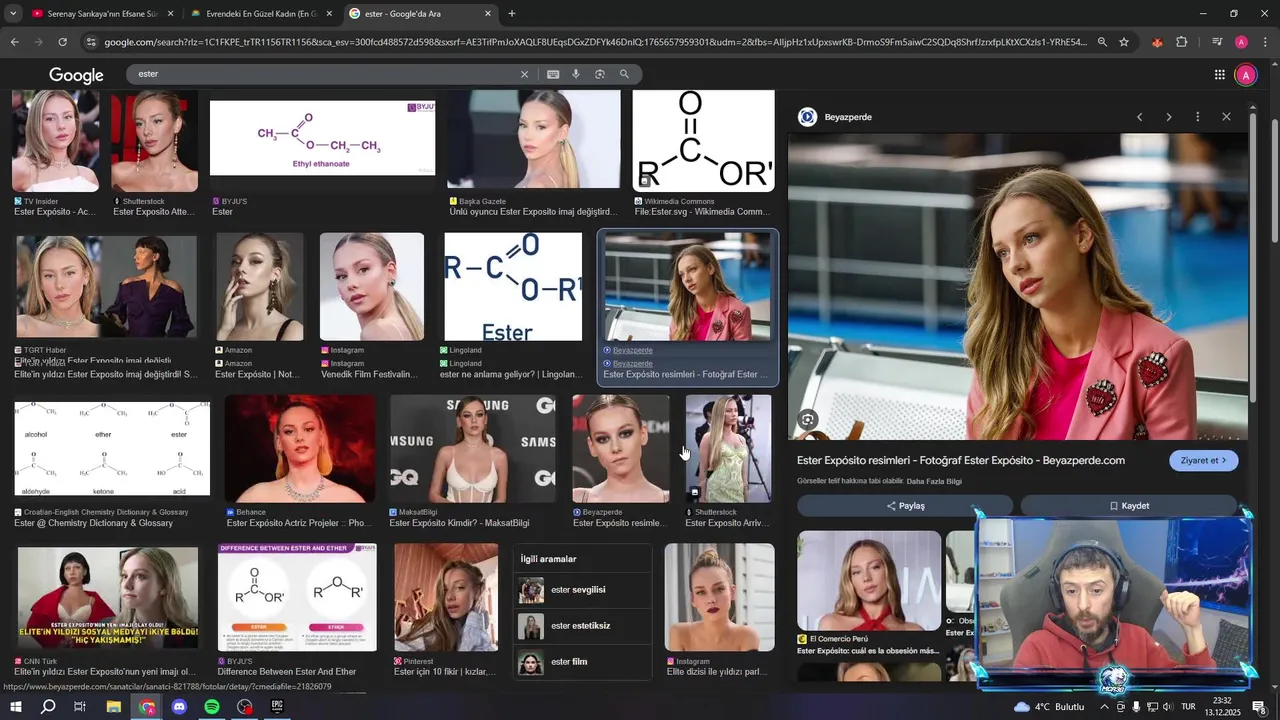Close the Serenay Sarıkaya tab
This screenshot has height=720, width=1280.
(x=170, y=14)
